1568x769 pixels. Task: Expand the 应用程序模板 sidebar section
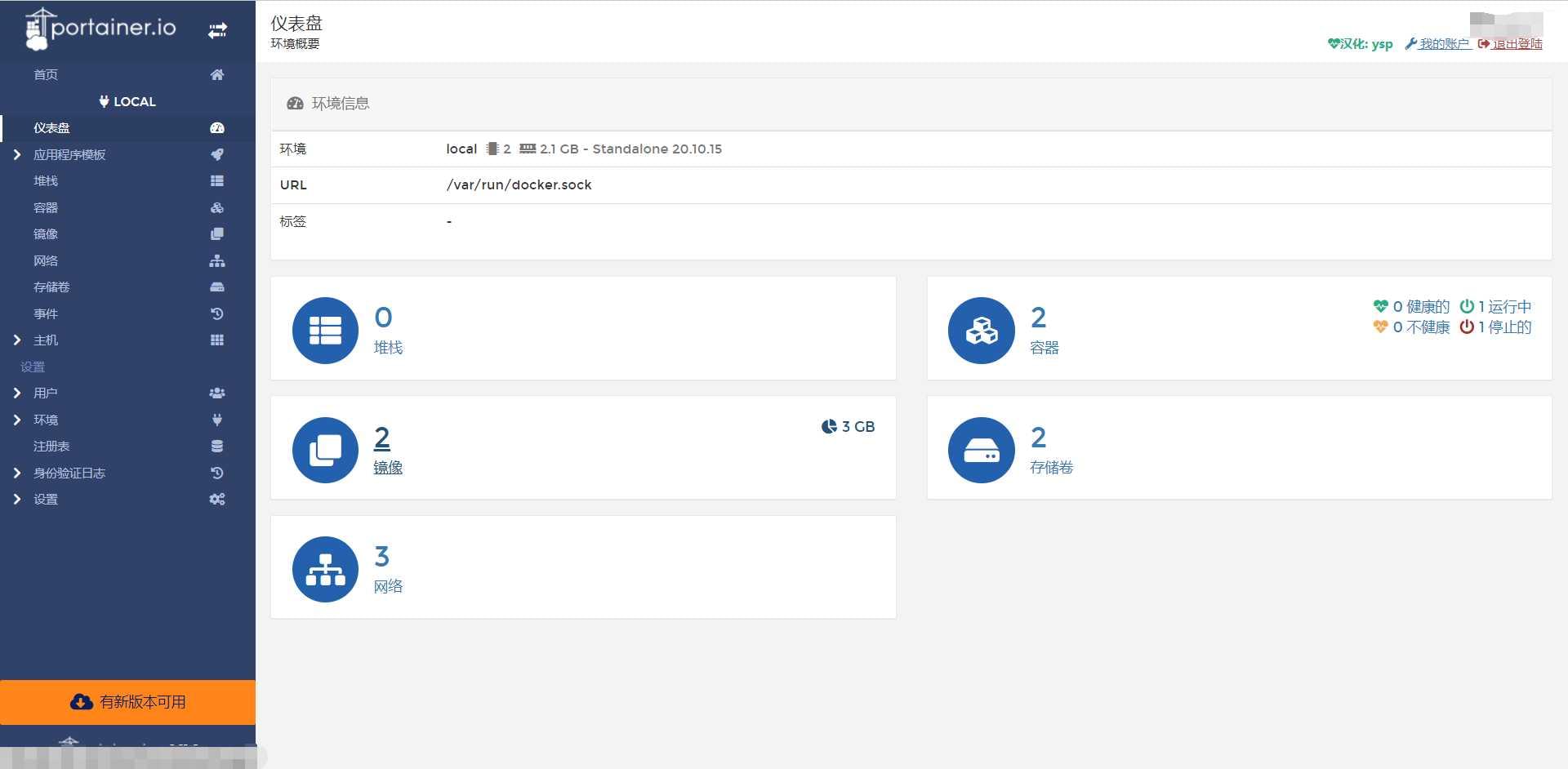coord(17,154)
